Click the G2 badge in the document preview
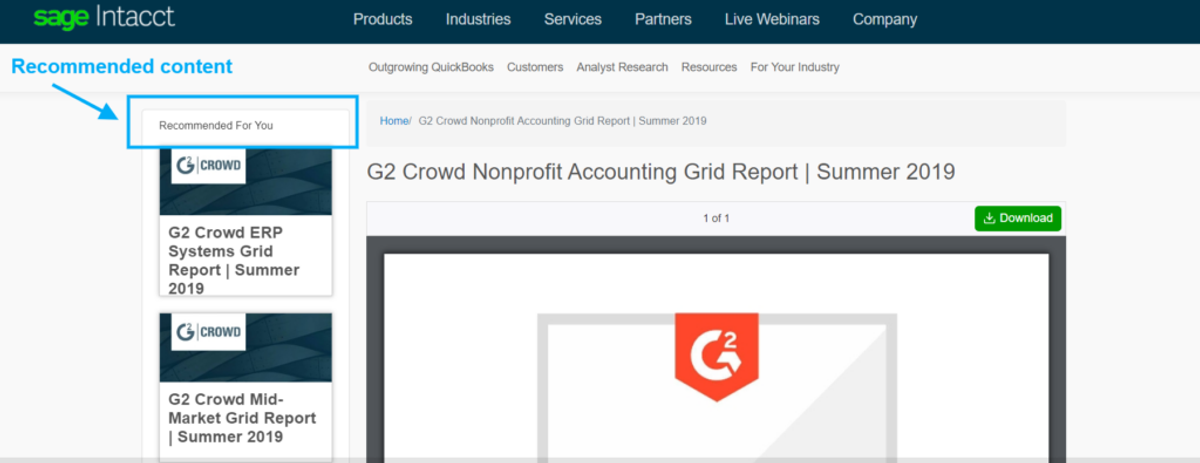The image size is (1200, 463). [x=716, y=356]
